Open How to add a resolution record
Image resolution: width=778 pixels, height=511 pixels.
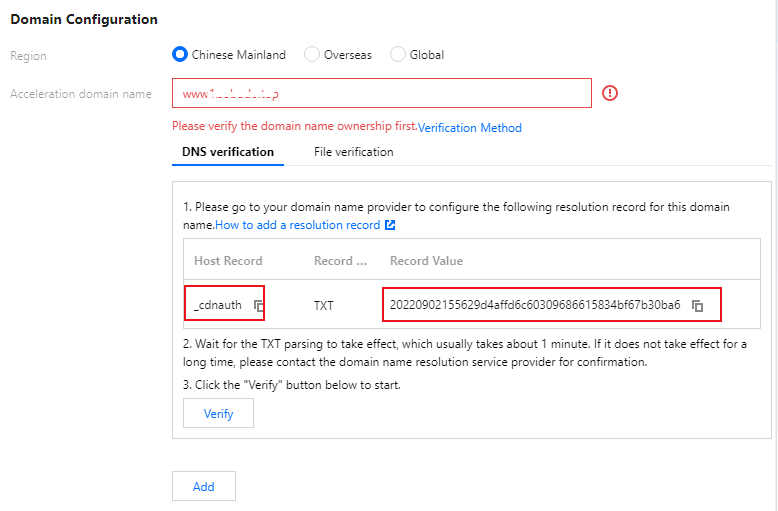coord(298,225)
